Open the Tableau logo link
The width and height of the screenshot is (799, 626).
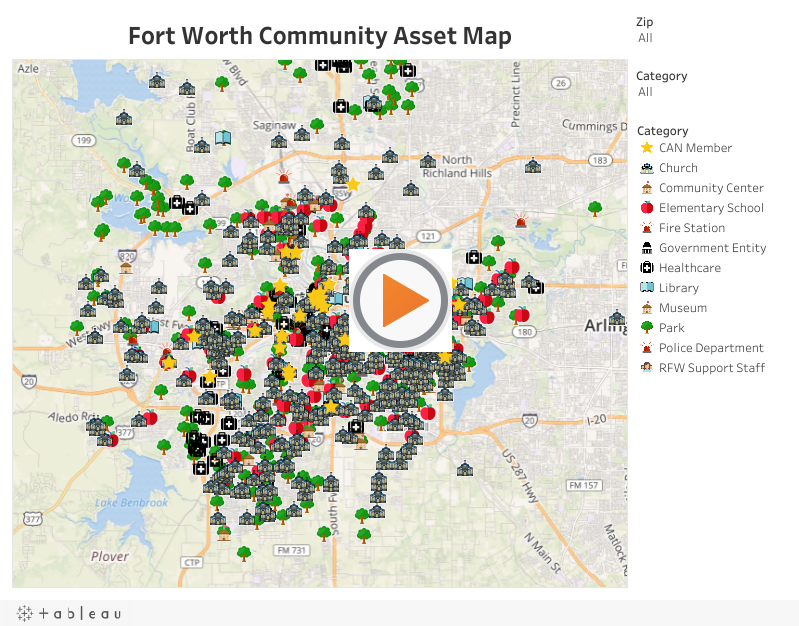tap(70, 613)
